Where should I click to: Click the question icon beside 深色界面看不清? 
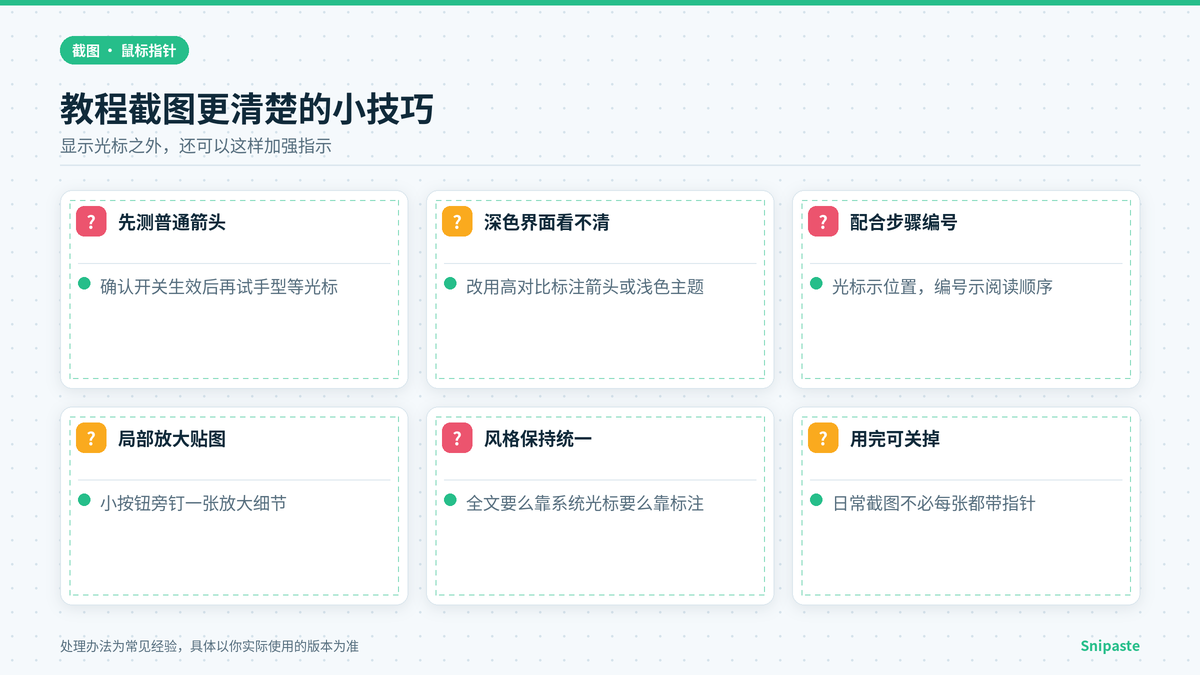coord(457,222)
